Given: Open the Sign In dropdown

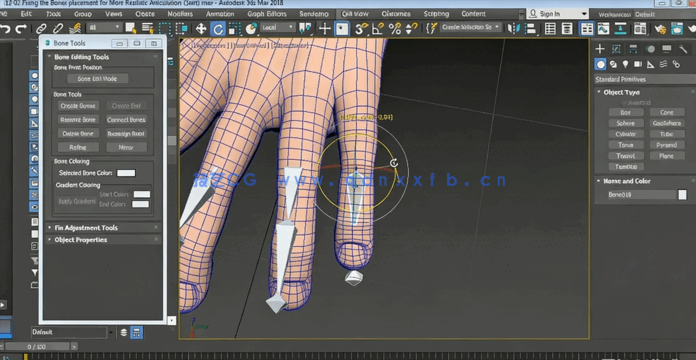Looking at the screenshot, I should (558, 14).
